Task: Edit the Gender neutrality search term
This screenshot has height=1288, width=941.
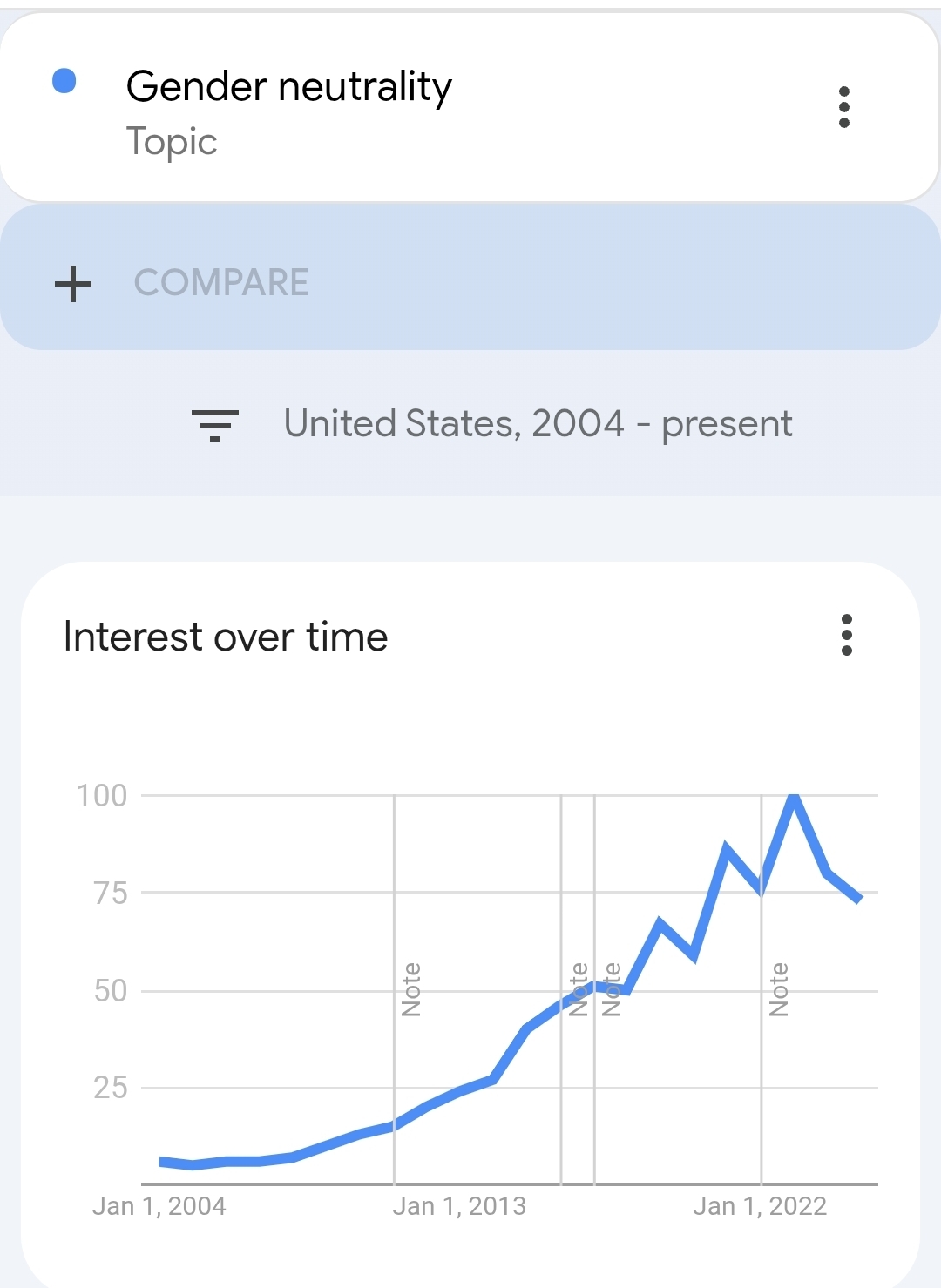Action: tap(288, 87)
